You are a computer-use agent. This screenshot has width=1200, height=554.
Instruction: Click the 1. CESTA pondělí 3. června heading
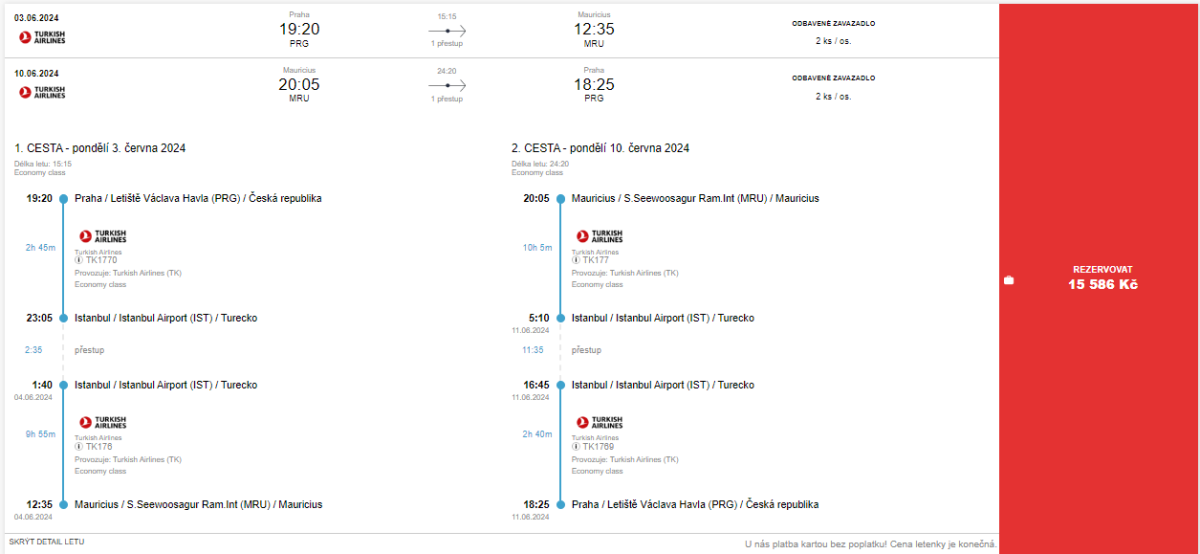coord(100,148)
